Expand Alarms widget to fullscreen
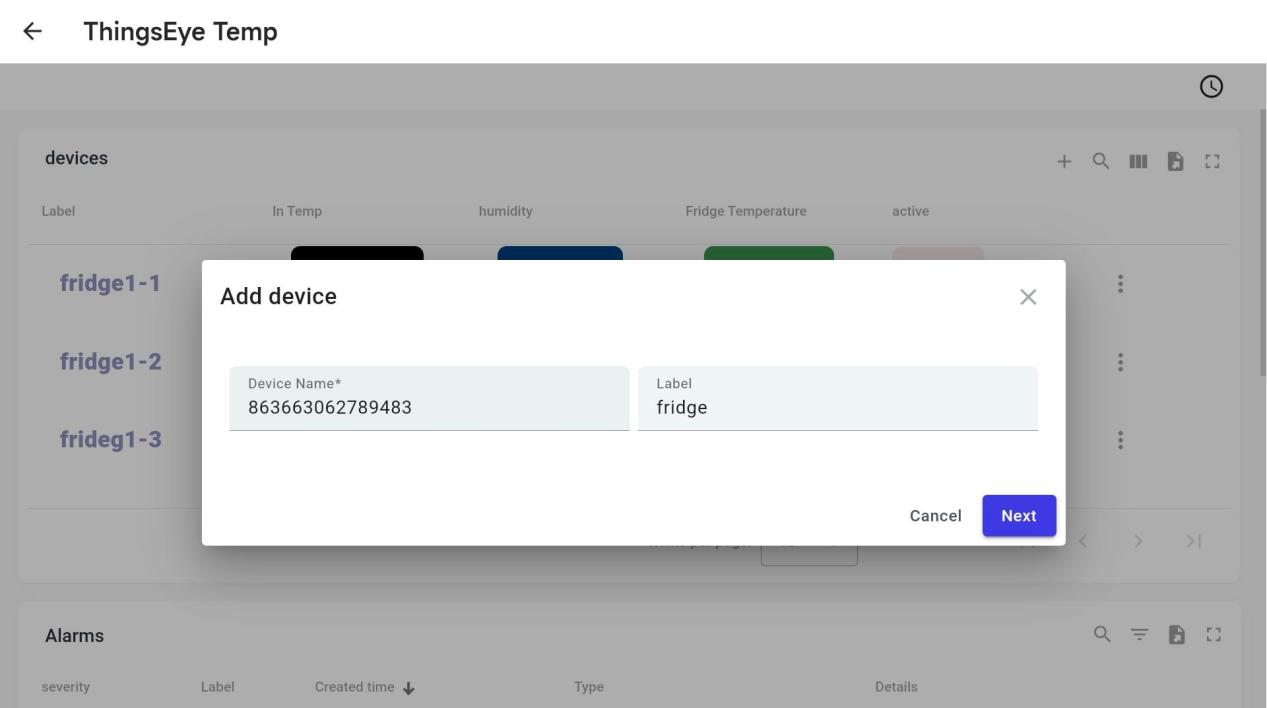 tap(1213, 634)
